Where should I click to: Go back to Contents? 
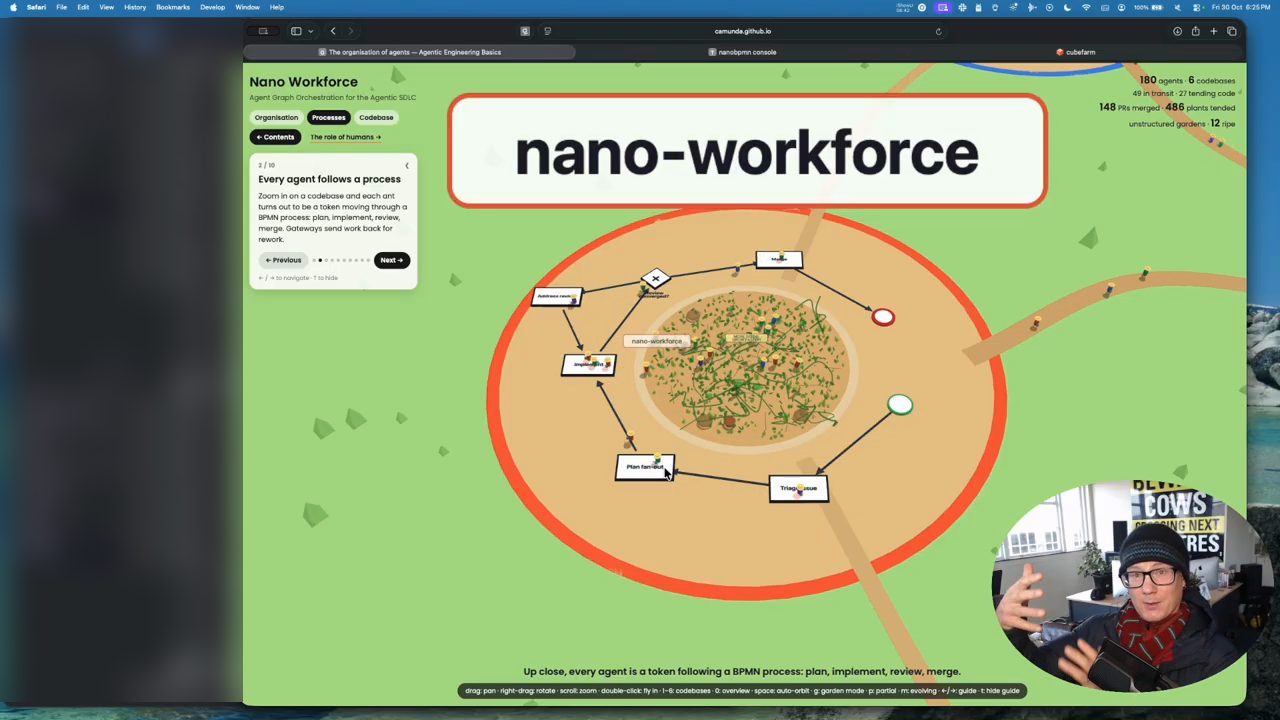[x=275, y=137]
